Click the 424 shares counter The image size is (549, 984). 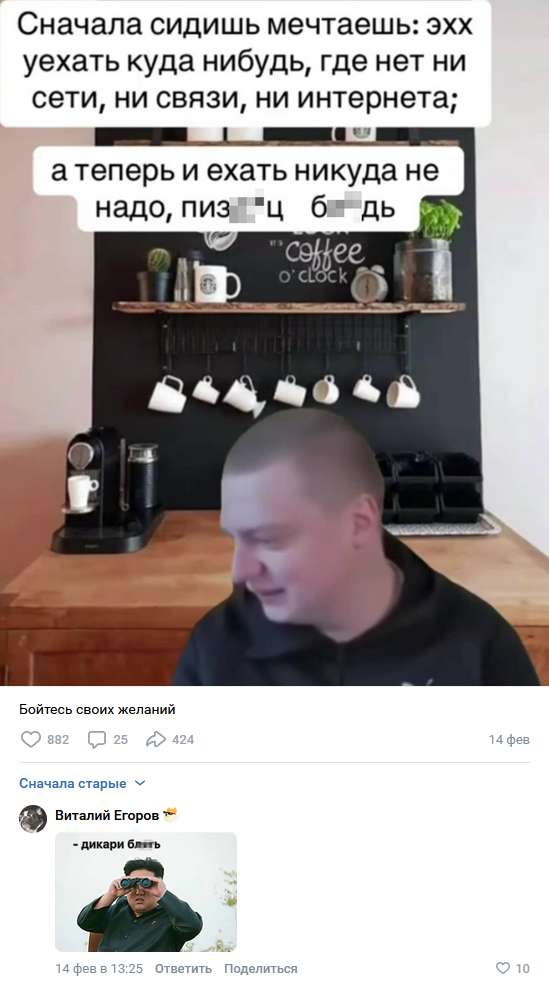coord(183,740)
